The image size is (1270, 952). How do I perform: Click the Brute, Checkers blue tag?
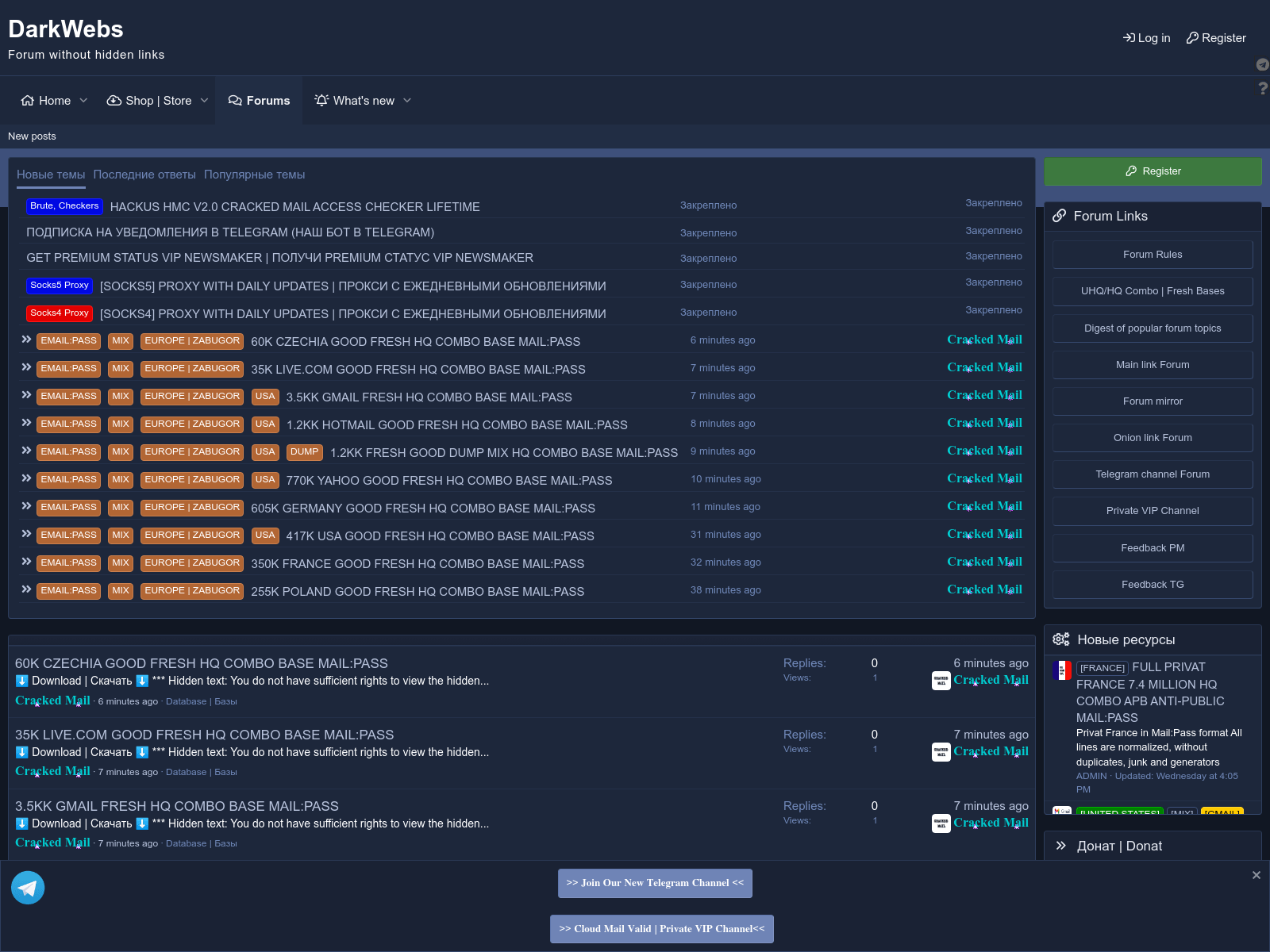64,206
